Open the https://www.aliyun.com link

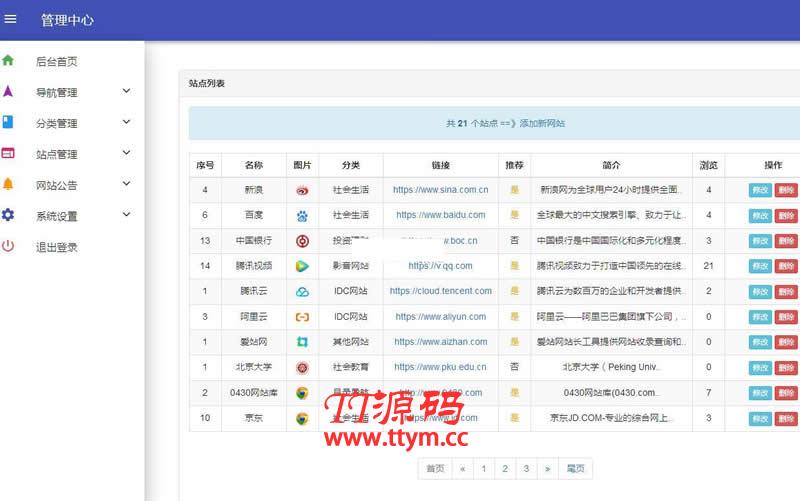tap(440, 316)
